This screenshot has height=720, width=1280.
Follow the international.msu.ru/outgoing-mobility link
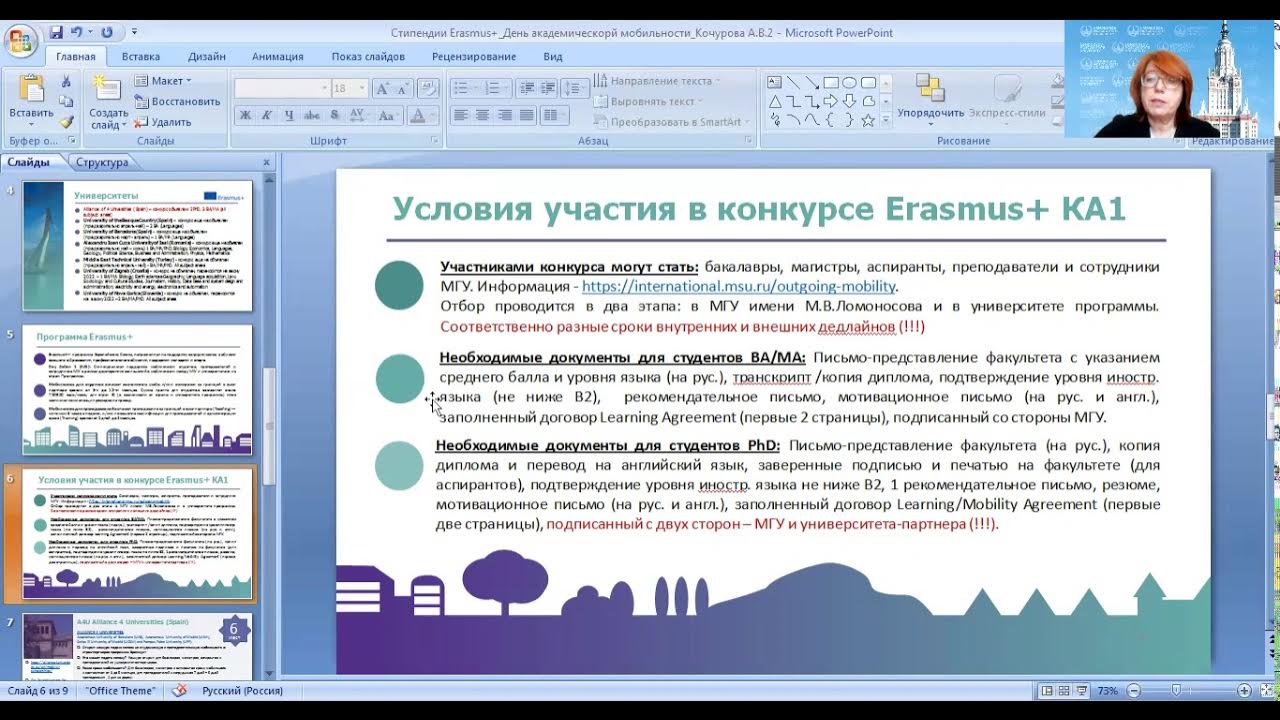[x=739, y=286]
